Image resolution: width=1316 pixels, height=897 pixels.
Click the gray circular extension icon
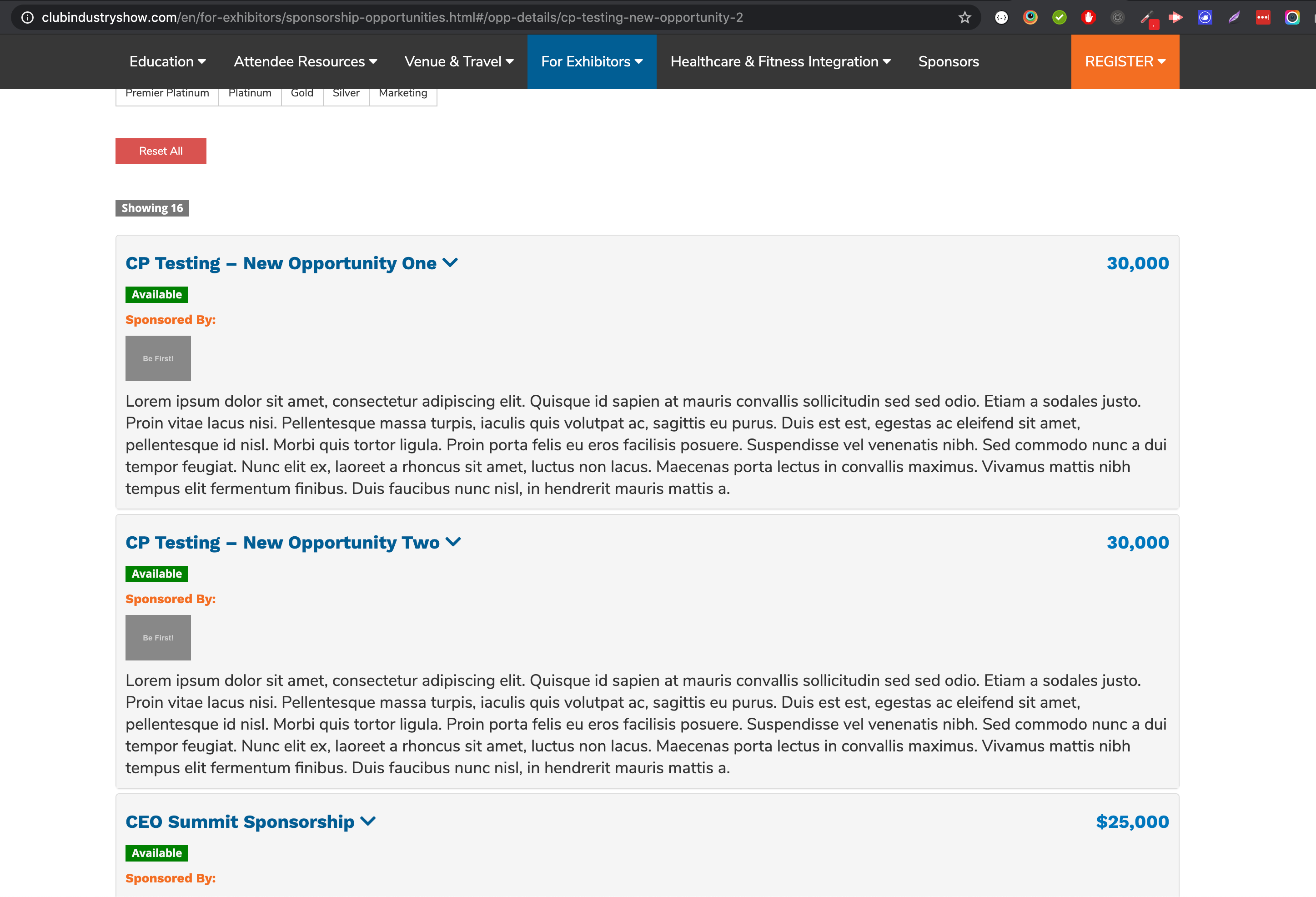coord(1117,18)
